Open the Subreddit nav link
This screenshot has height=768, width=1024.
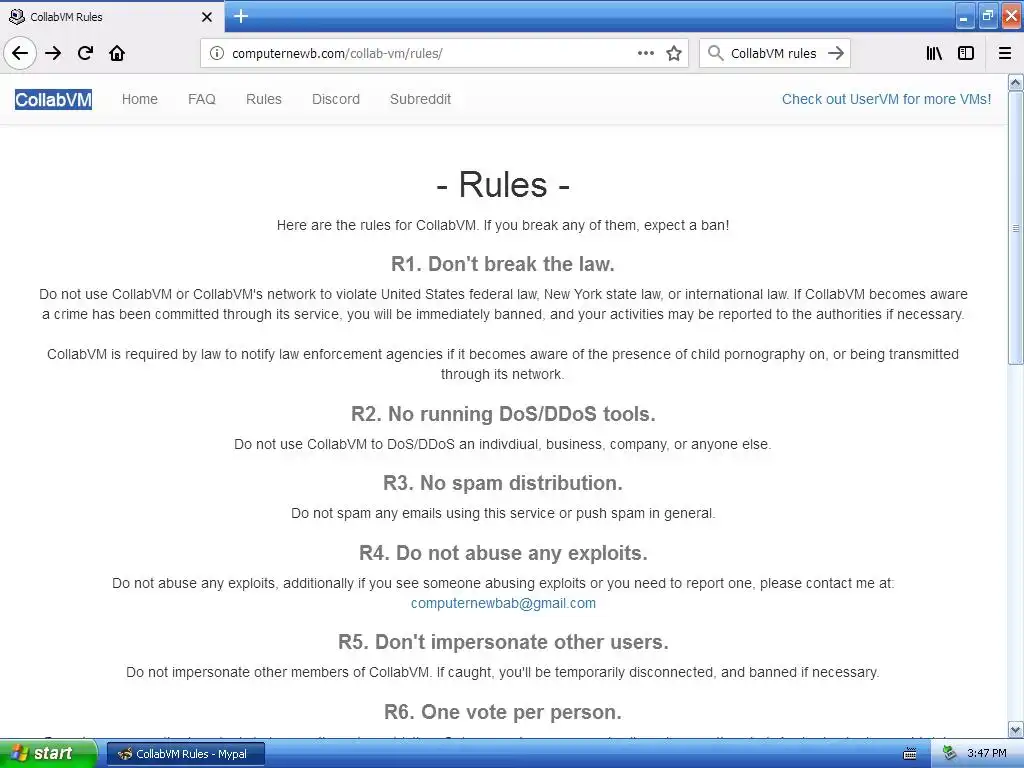pos(421,99)
